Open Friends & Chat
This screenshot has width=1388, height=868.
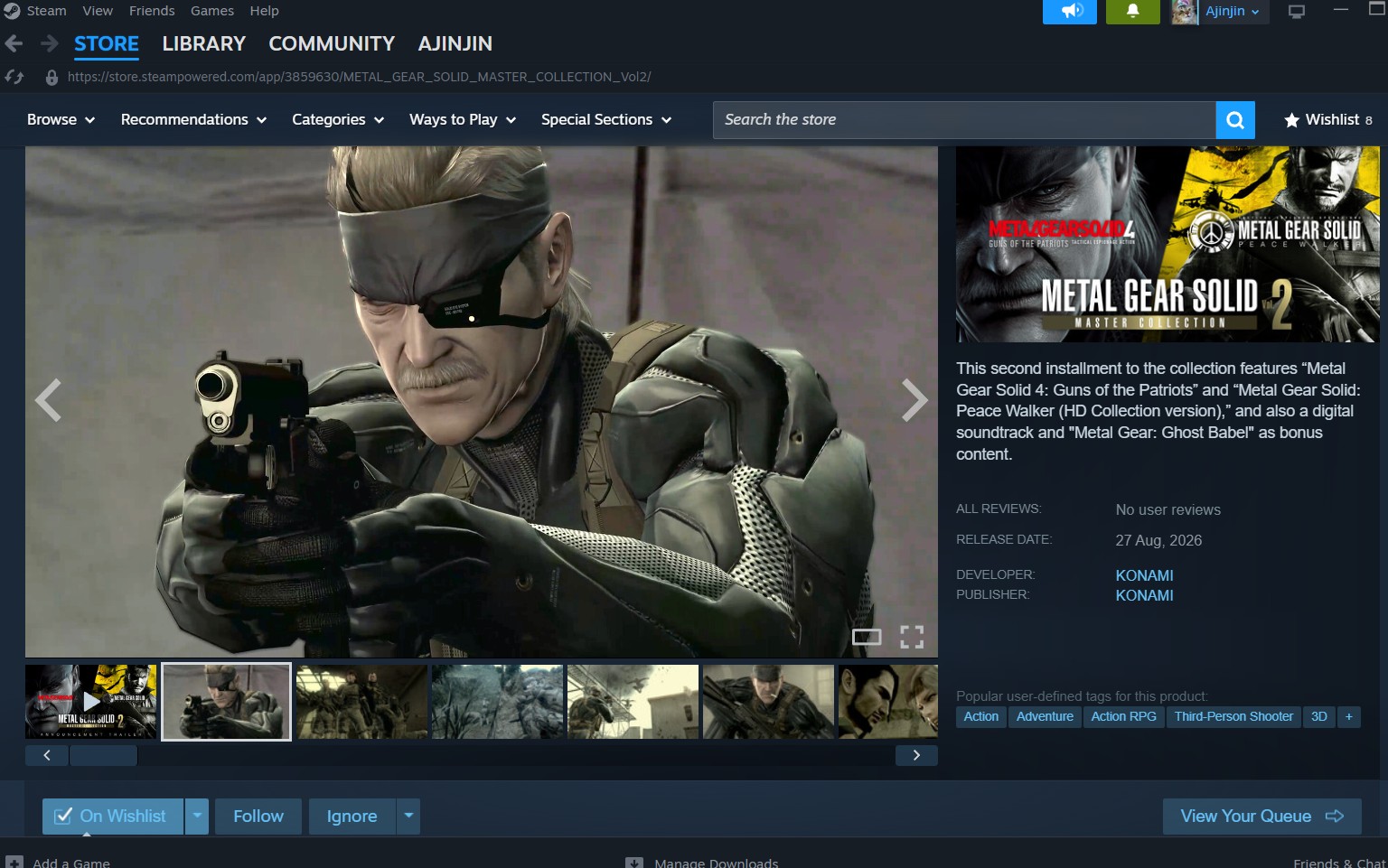(x=1339, y=863)
